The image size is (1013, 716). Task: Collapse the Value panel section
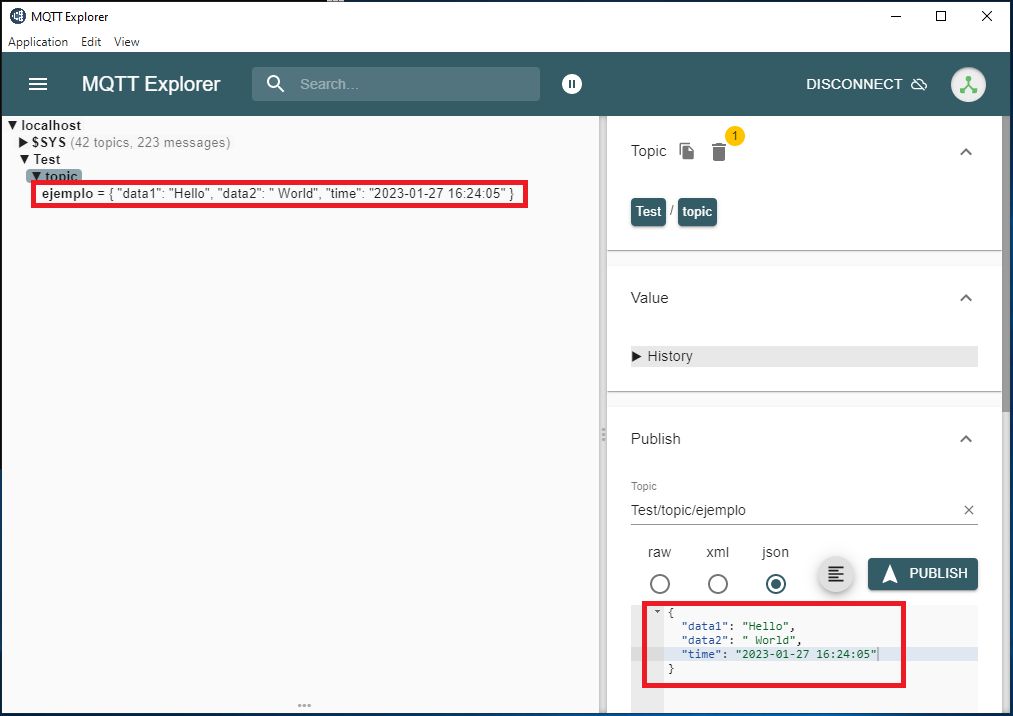966,298
